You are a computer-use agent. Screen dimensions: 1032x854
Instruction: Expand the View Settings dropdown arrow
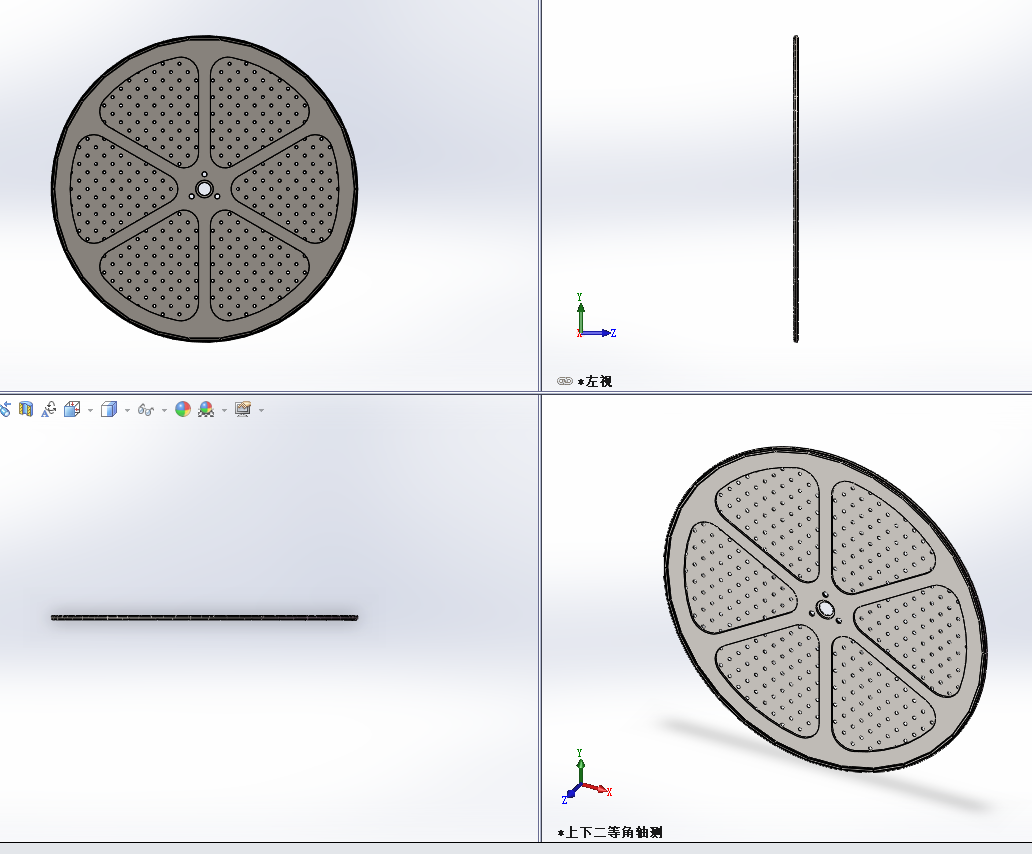tap(261, 410)
